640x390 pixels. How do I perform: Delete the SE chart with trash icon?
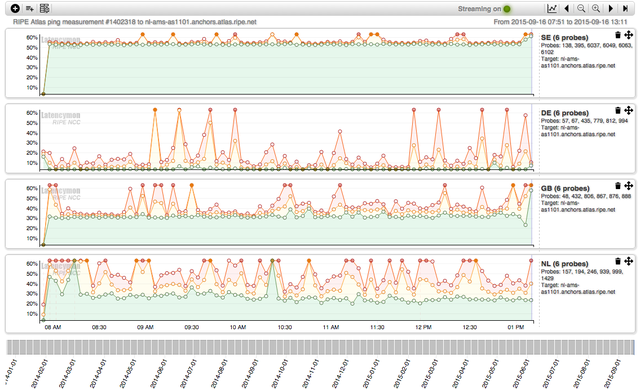618,35
